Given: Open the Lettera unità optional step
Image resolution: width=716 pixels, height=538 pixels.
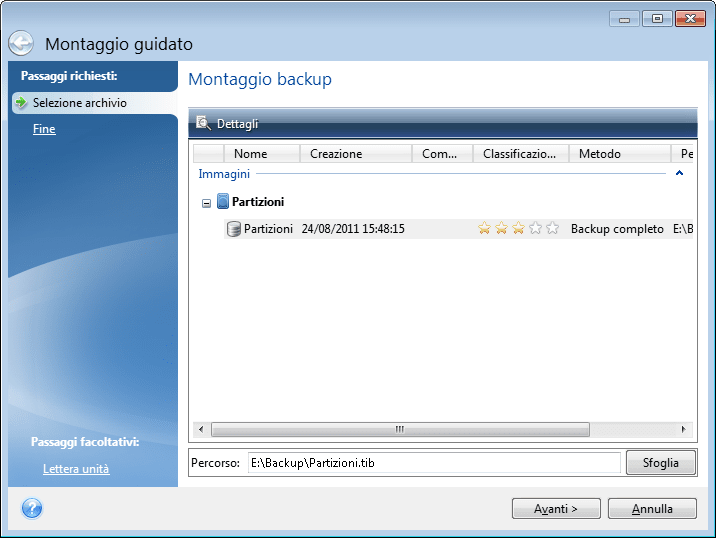Looking at the screenshot, I should pyautogui.click(x=76, y=469).
